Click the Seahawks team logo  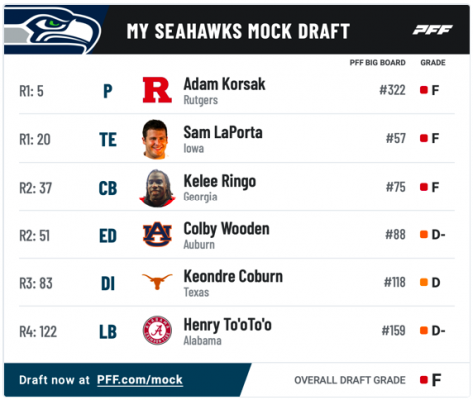pyautogui.click(x=53, y=31)
